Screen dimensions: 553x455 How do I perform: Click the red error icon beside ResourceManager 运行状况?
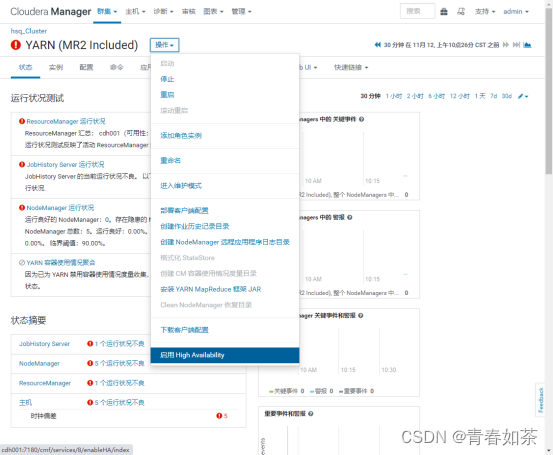(22, 121)
